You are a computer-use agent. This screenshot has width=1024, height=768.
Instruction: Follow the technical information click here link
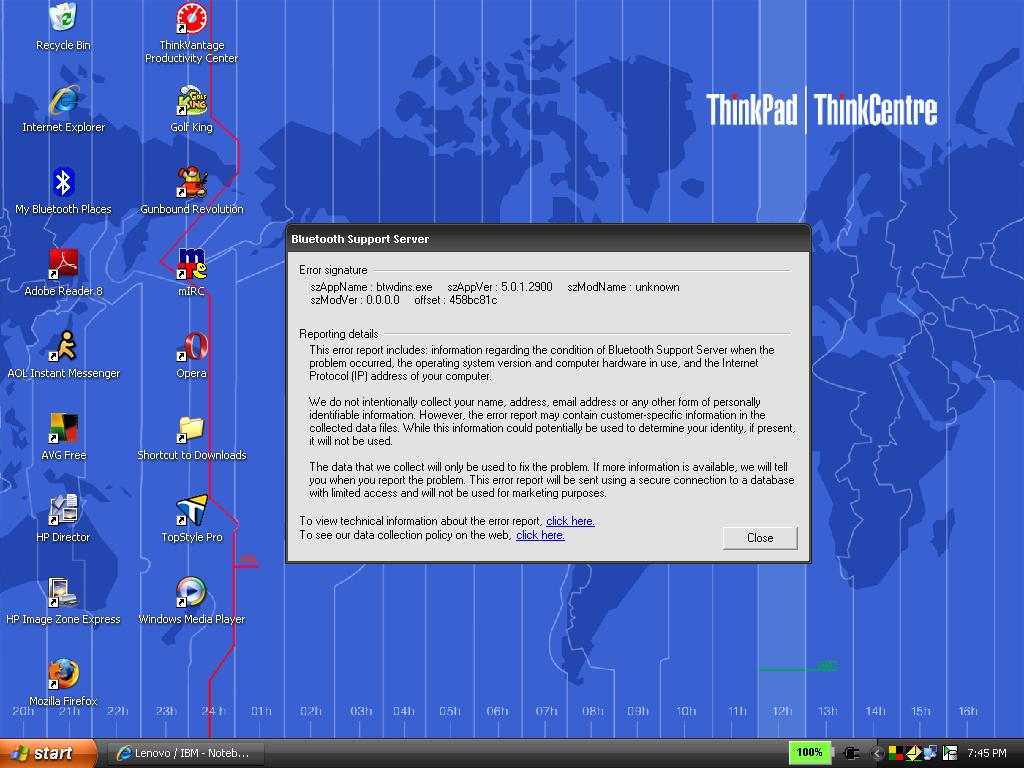pyautogui.click(x=570, y=521)
